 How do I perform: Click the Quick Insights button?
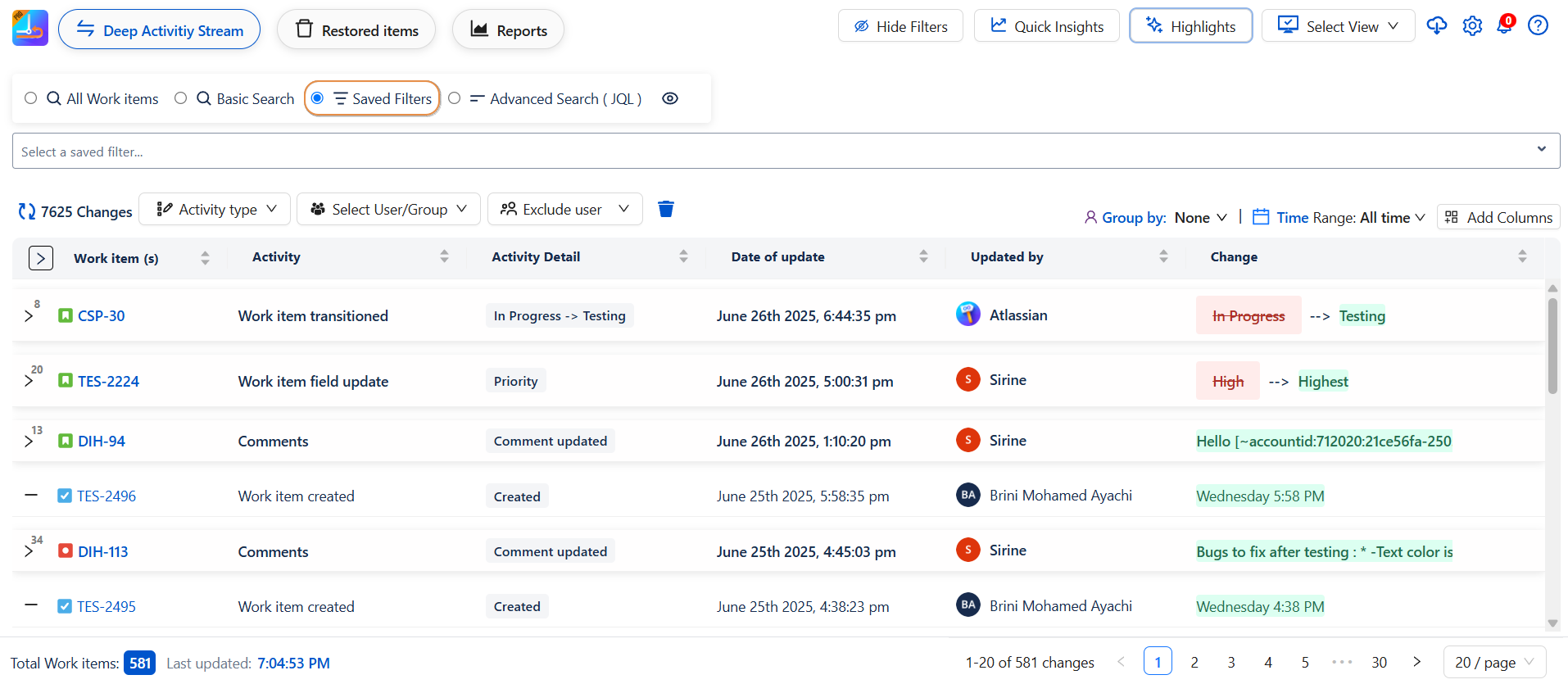click(1046, 26)
